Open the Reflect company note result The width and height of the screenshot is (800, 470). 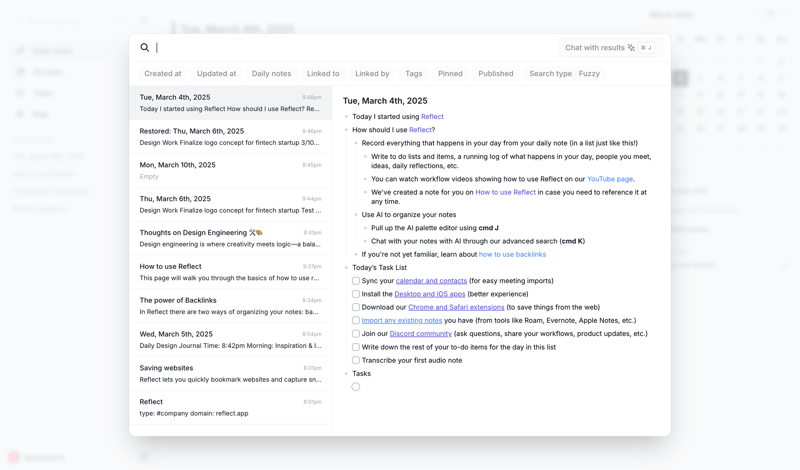[x=231, y=407]
